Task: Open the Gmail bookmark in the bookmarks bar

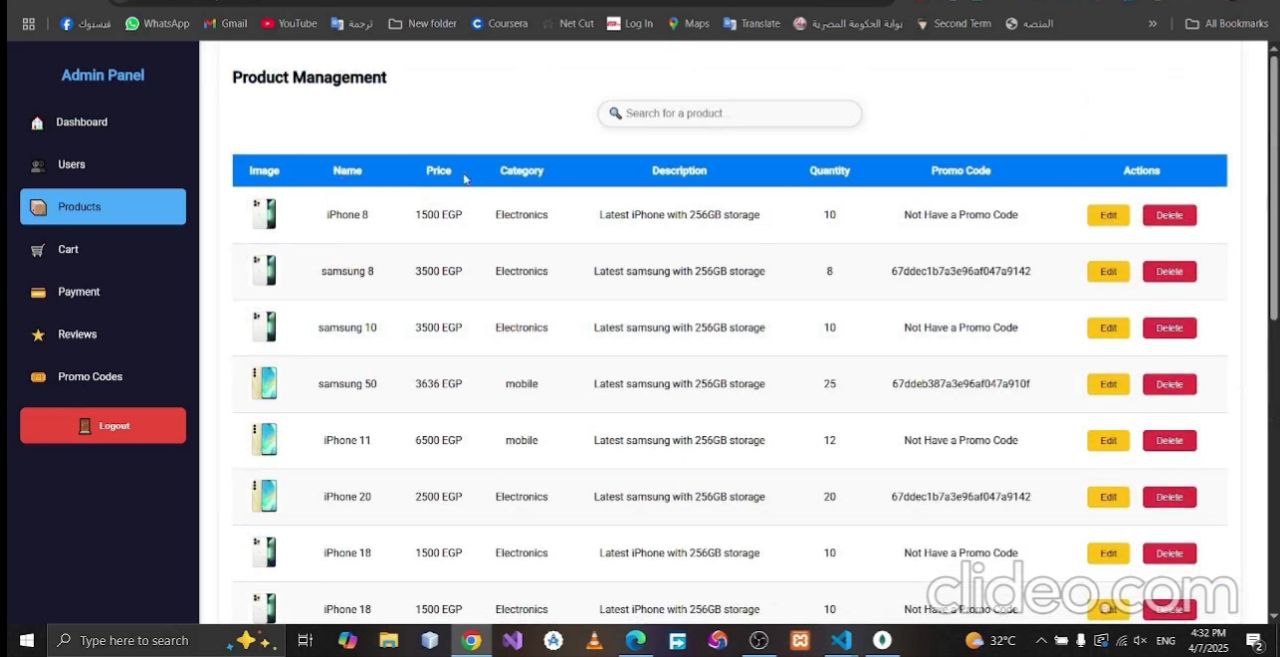Action: click(224, 23)
